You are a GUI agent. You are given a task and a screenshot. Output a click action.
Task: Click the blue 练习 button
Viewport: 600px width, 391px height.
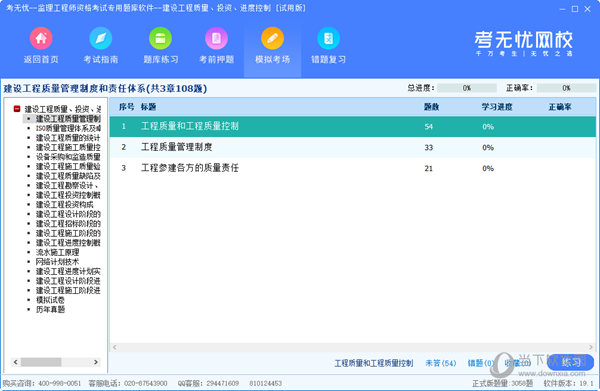click(570, 362)
